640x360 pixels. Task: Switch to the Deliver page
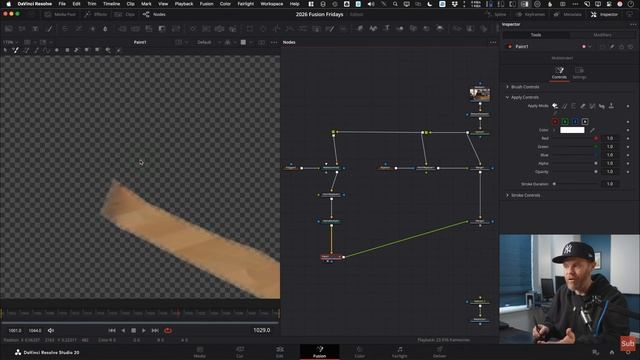pyautogui.click(x=440, y=352)
